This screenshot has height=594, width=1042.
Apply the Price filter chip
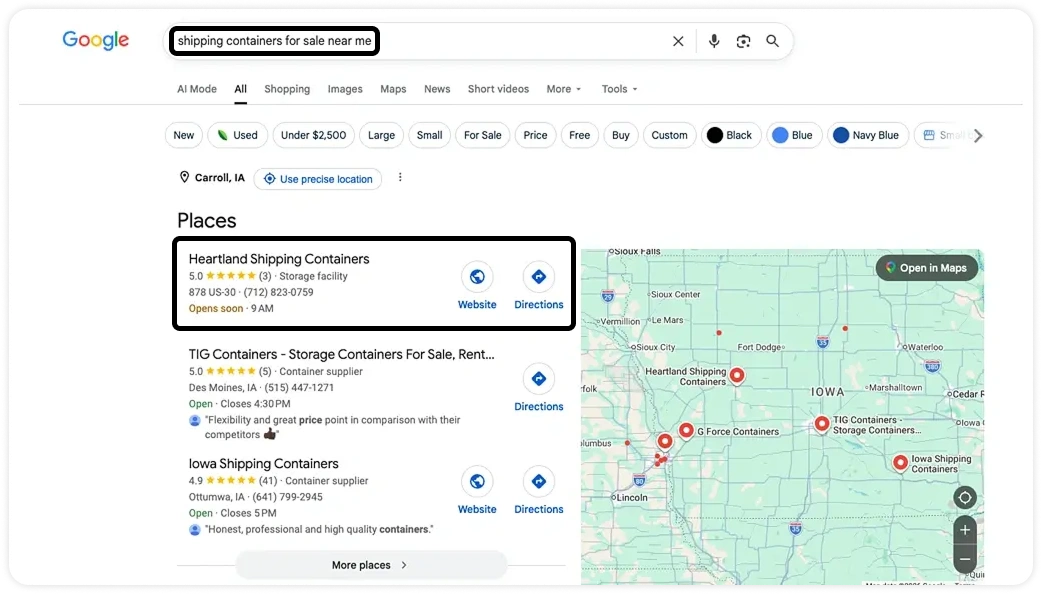535,136
